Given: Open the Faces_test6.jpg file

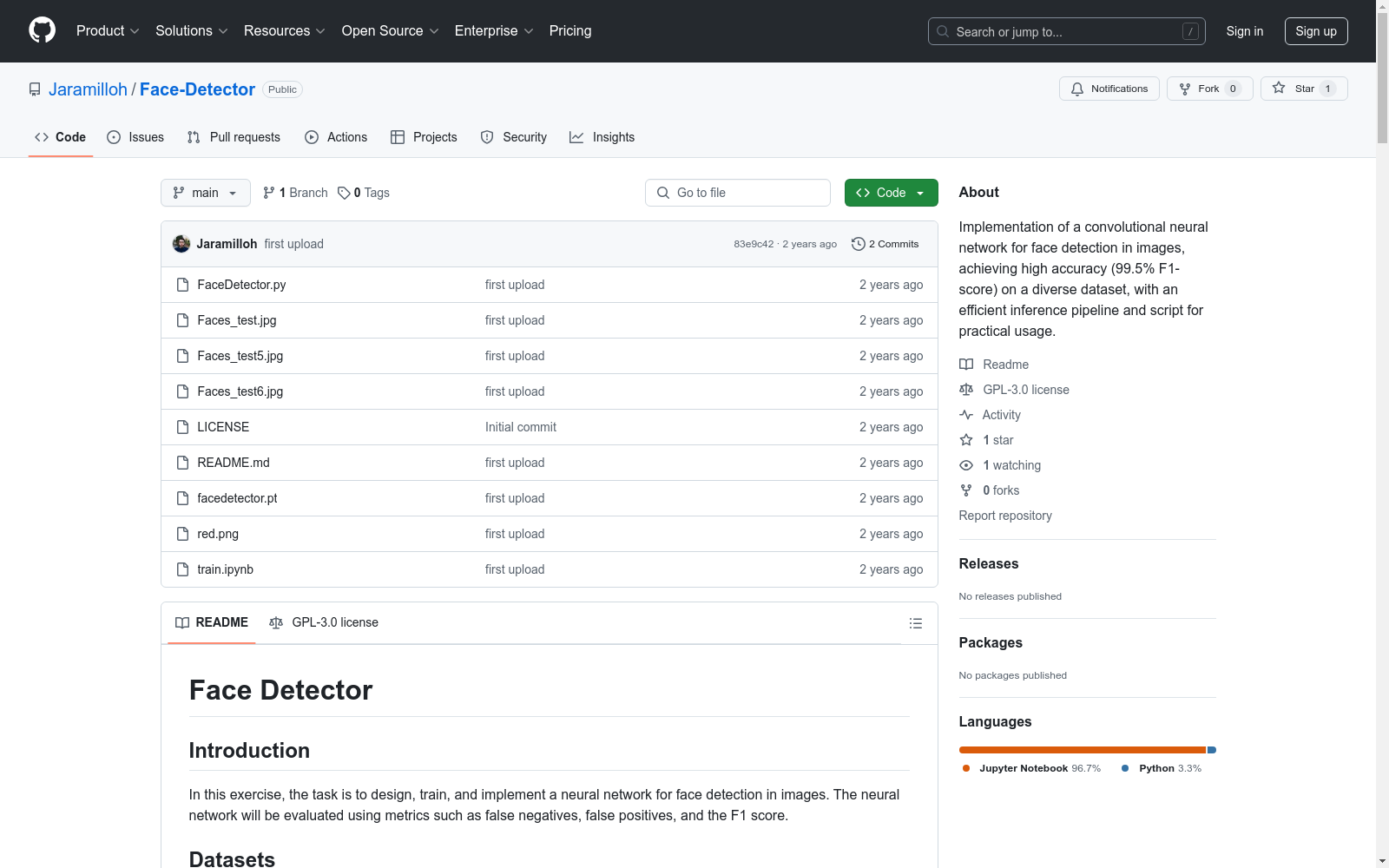Looking at the screenshot, I should pos(240,391).
